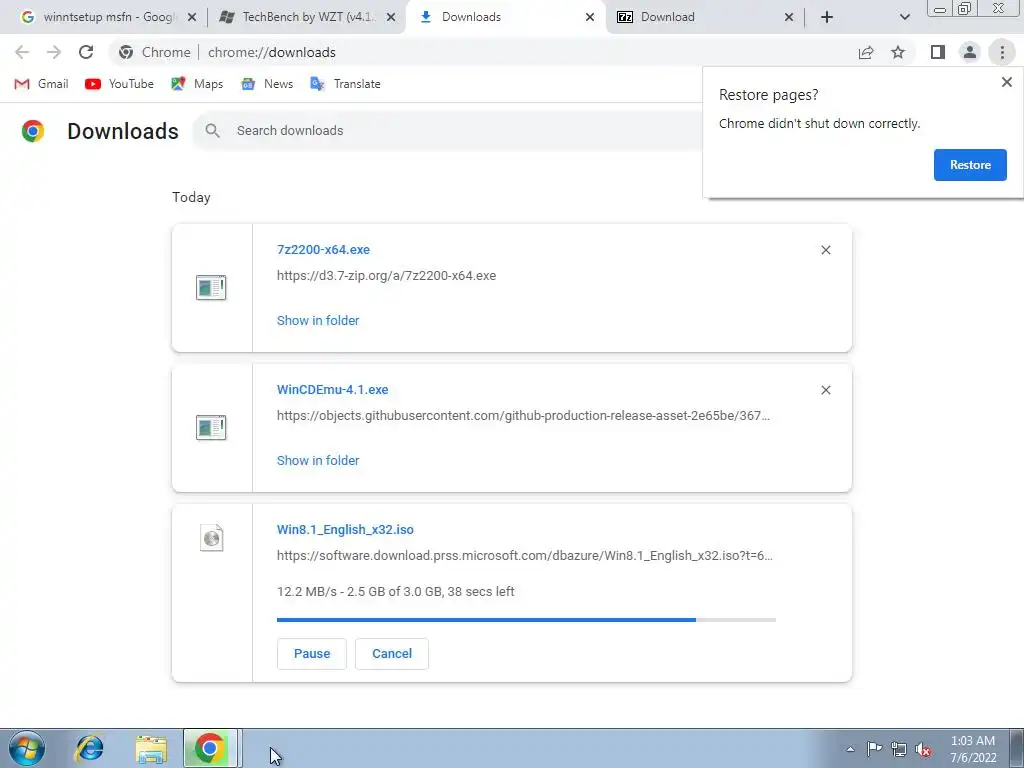Click the browser forward arrow
Screen dimensions: 1024x768
[x=54, y=52]
